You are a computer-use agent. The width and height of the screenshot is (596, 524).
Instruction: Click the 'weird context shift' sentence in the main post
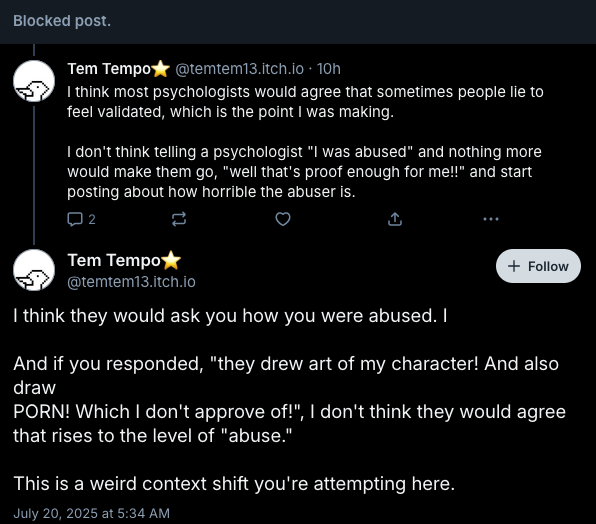click(234, 484)
